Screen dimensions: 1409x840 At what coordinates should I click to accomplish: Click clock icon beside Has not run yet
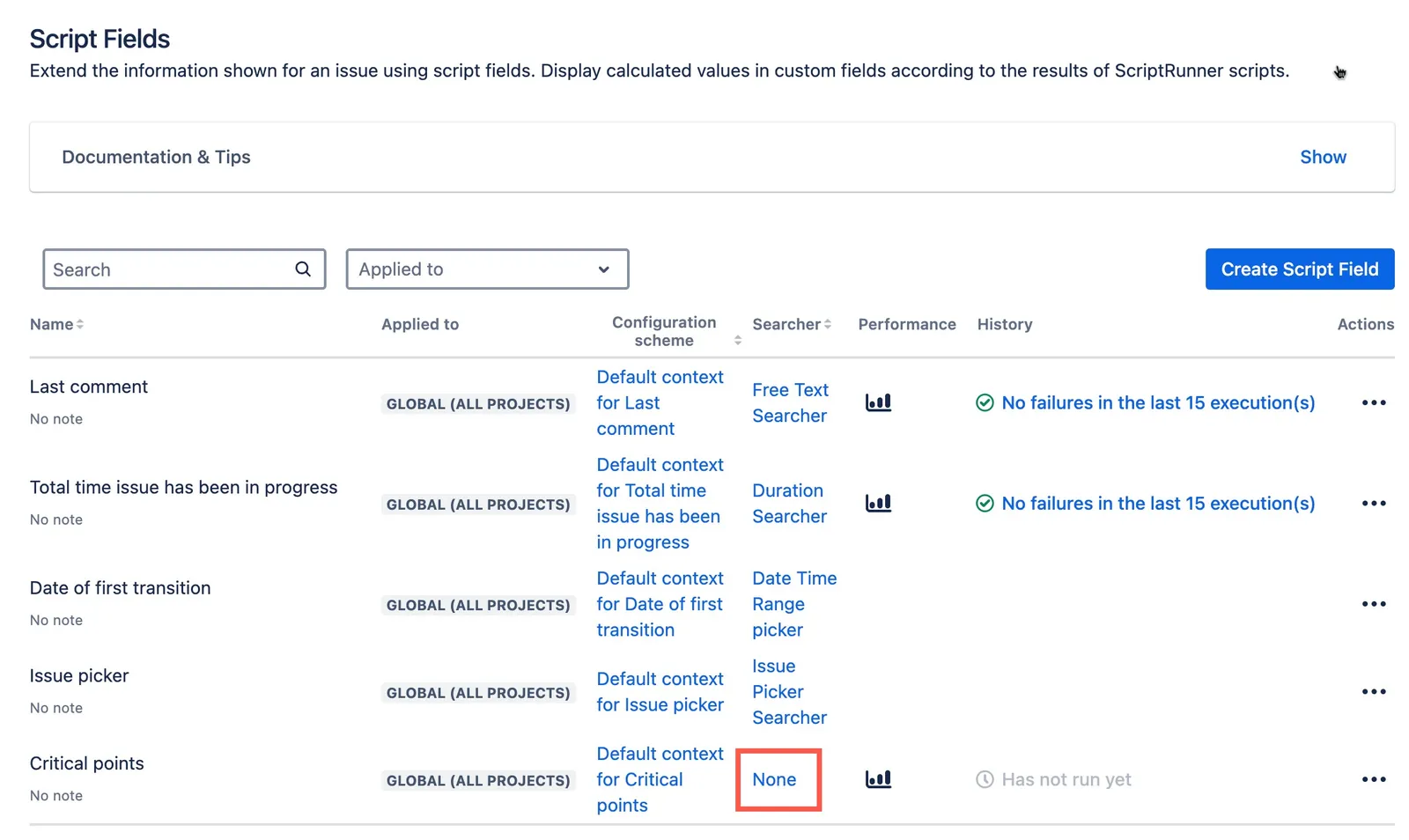click(x=985, y=779)
